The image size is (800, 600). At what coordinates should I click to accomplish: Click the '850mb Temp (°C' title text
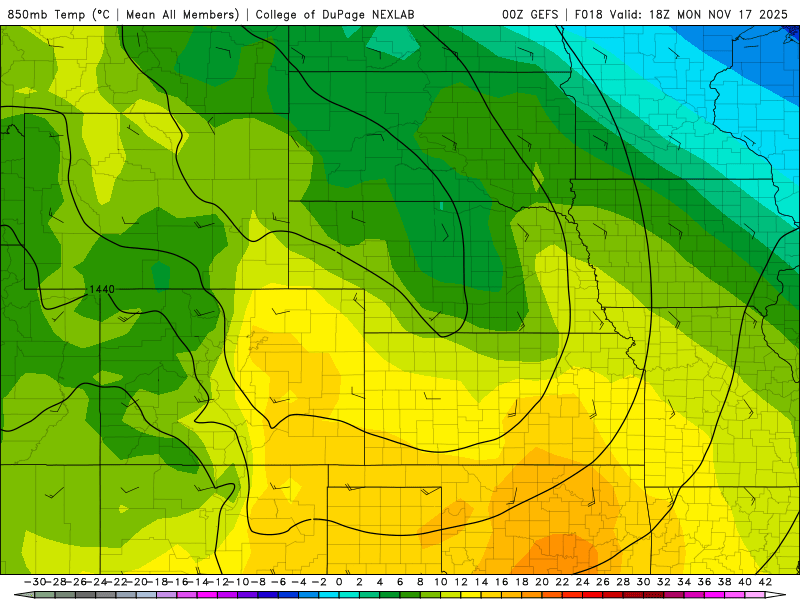pyautogui.click(x=58, y=14)
